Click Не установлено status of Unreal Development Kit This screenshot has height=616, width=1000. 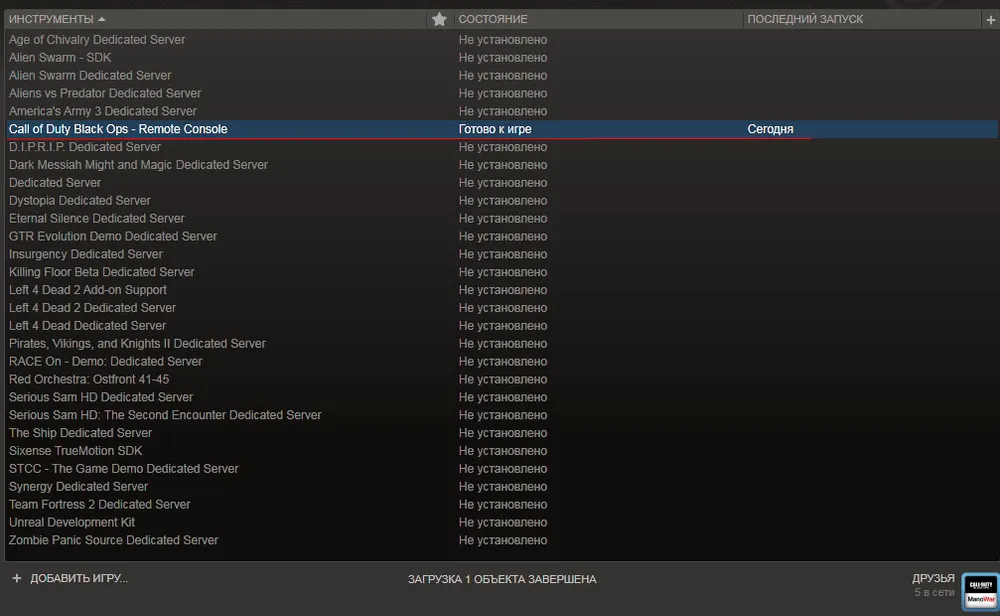pos(503,522)
